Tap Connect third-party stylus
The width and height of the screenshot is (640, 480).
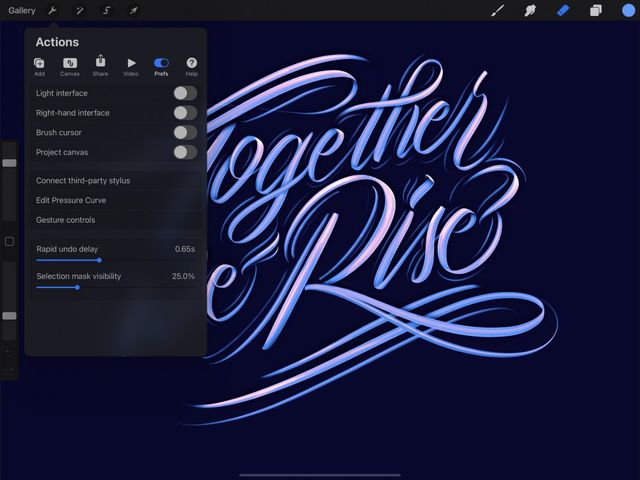[x=83, y=181]
